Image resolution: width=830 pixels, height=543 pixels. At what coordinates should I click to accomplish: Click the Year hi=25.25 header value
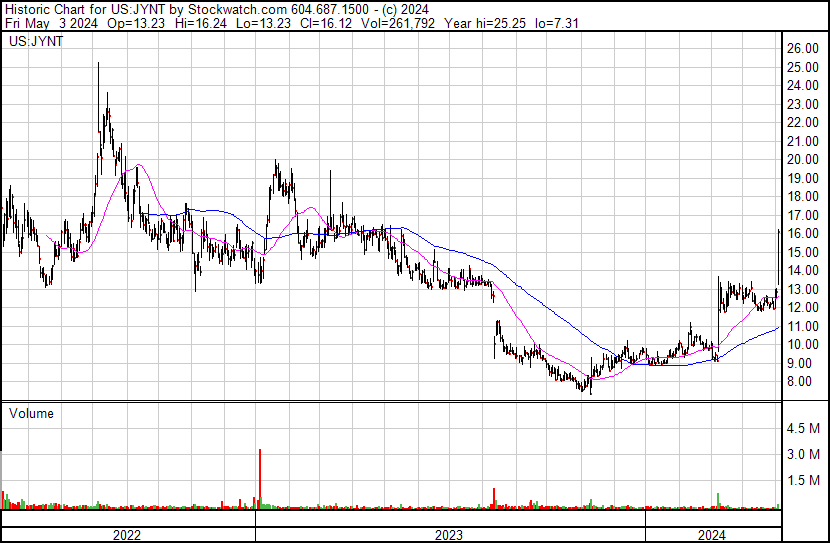(x=485, y=23)
